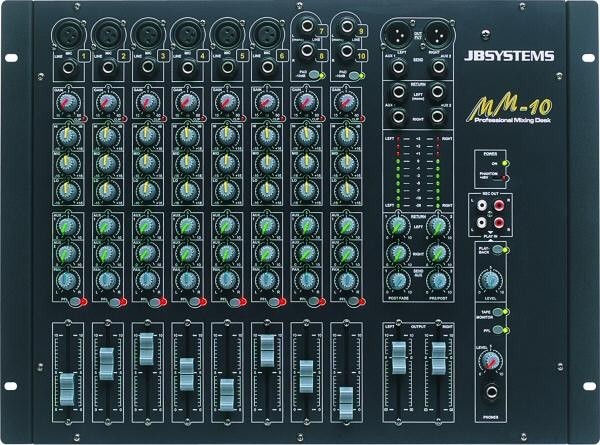Image resolution: width=600 pixels, height=445 pixels.
Task: Click the AUX 2 return RIGHT jack
Action: pos(438,116)
